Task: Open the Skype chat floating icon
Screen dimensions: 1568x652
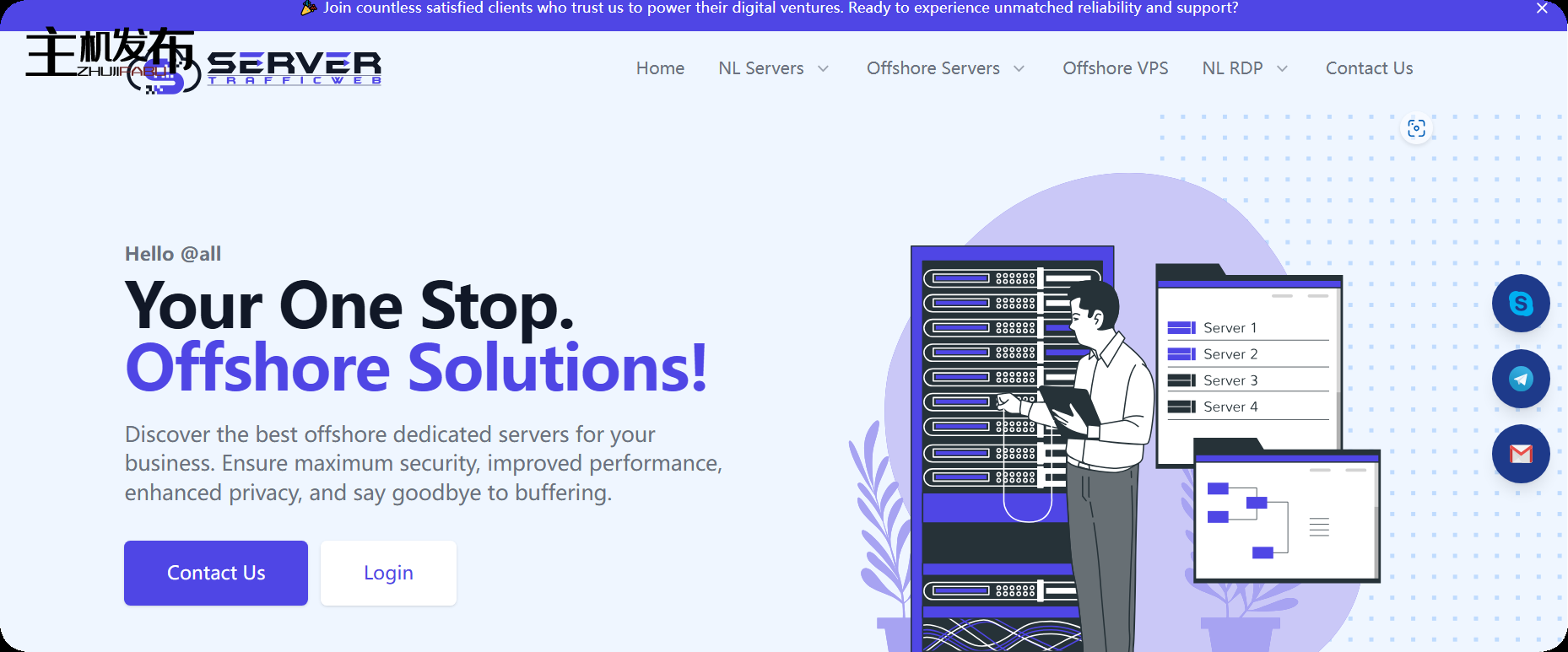Action: (x=1521, y=304)
